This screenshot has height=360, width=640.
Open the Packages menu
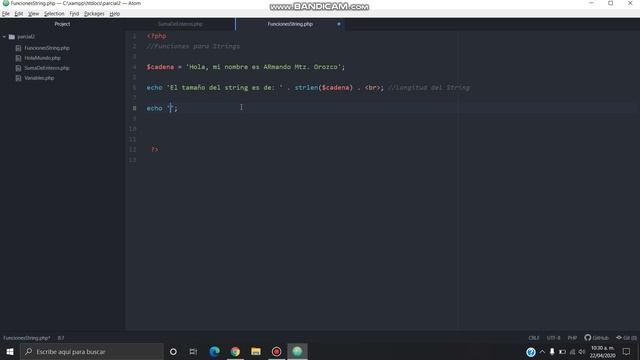tap(94, 13)
